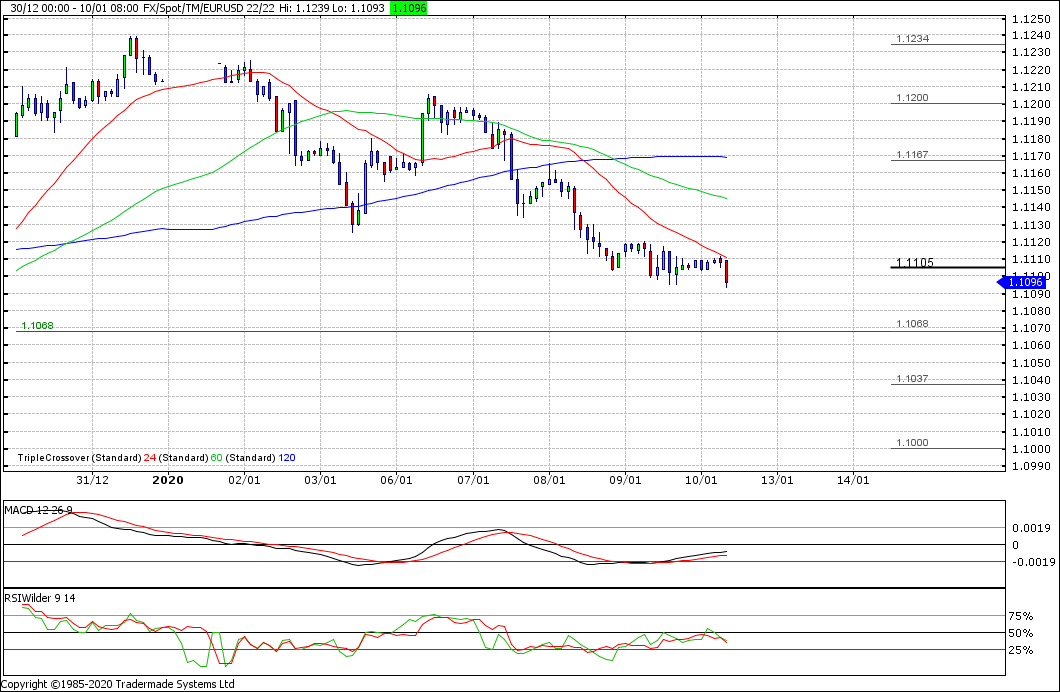Click the 13/01 date on time axis
The height and width of the screenshot is (692, 1060).
click(x=777, y=480)
